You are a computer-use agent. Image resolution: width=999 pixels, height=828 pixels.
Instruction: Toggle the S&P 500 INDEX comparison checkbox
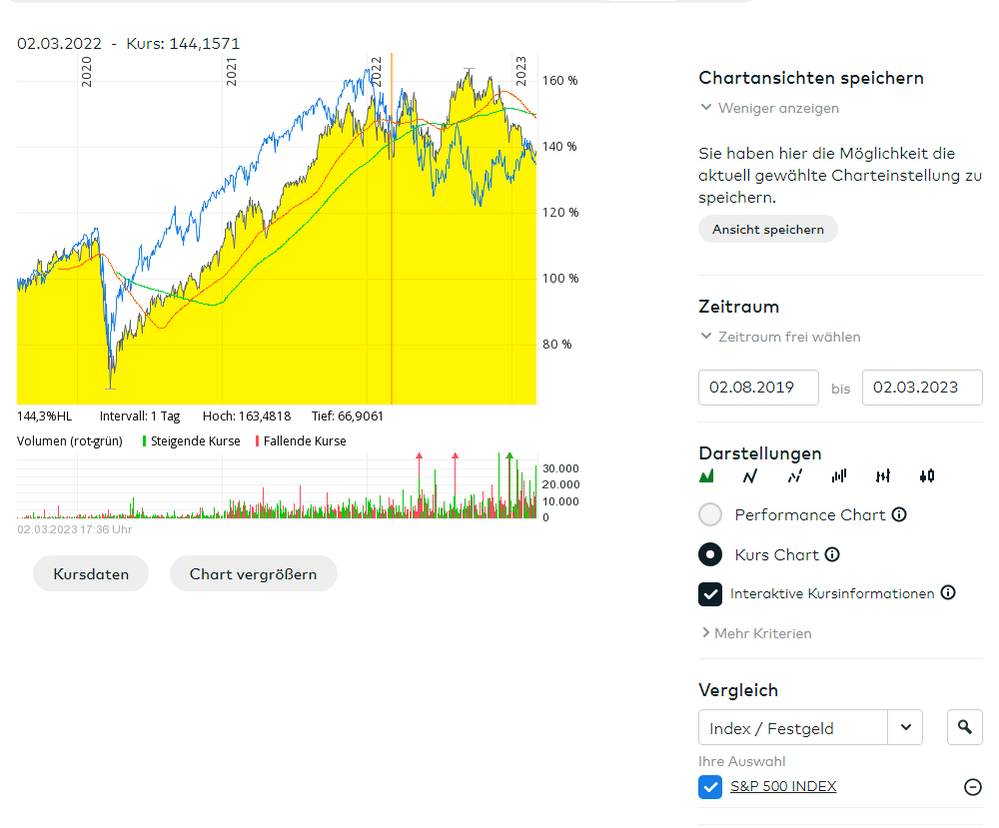click(x=710, y=787)
